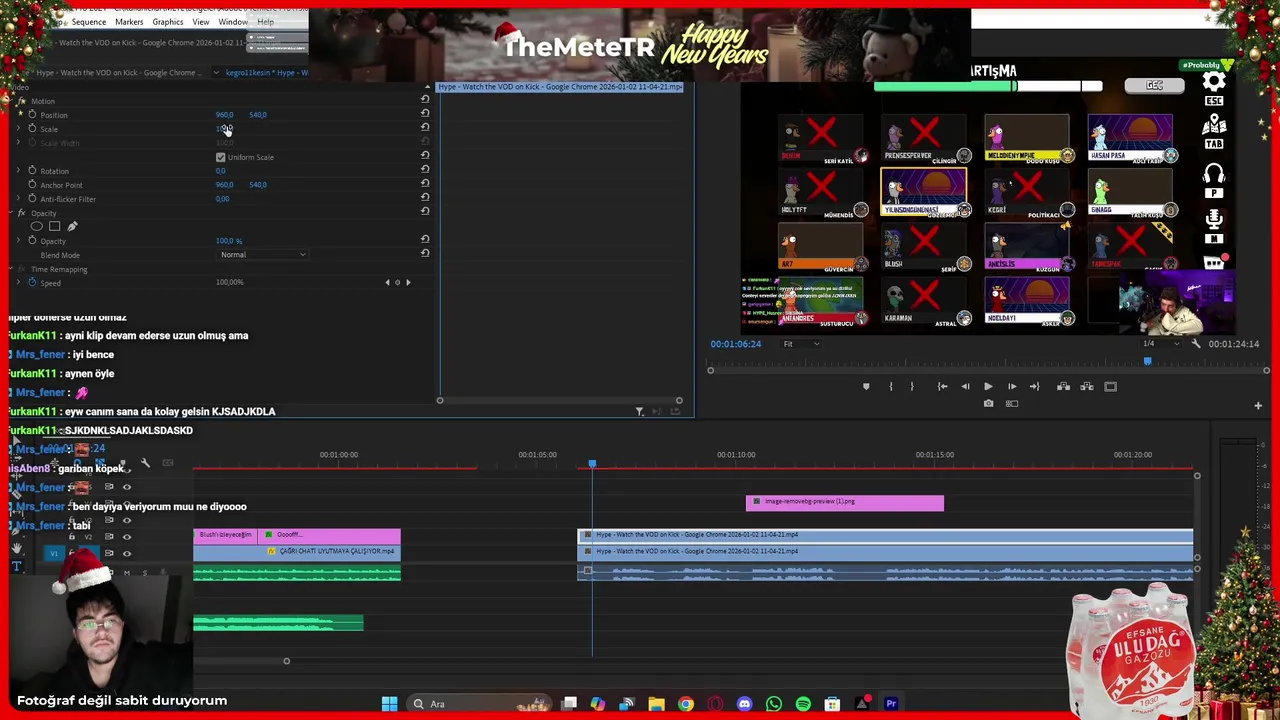Select free draw bezier pen mask

click(x=72, y=227)
